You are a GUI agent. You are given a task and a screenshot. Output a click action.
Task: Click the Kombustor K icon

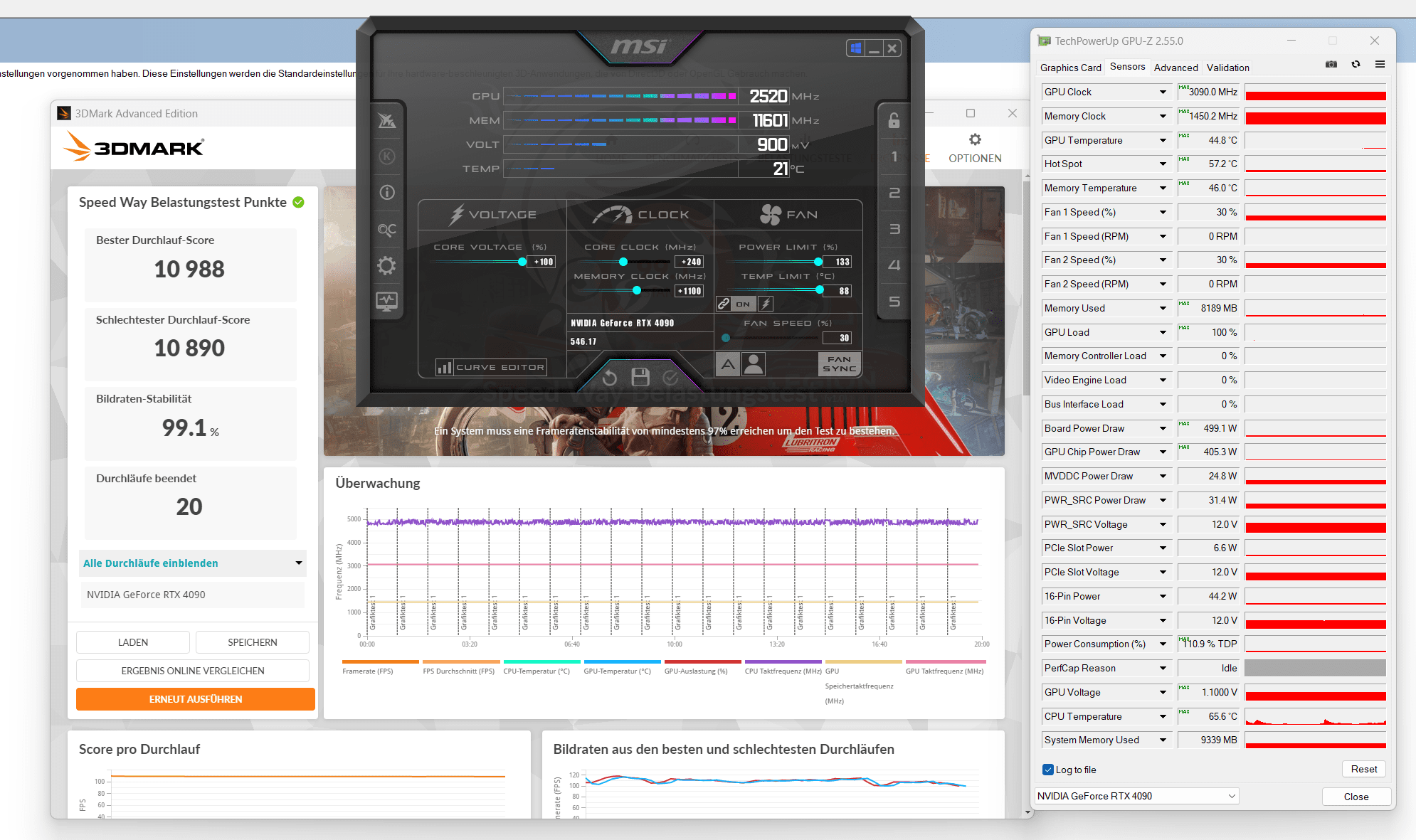[x=386, y=156]
